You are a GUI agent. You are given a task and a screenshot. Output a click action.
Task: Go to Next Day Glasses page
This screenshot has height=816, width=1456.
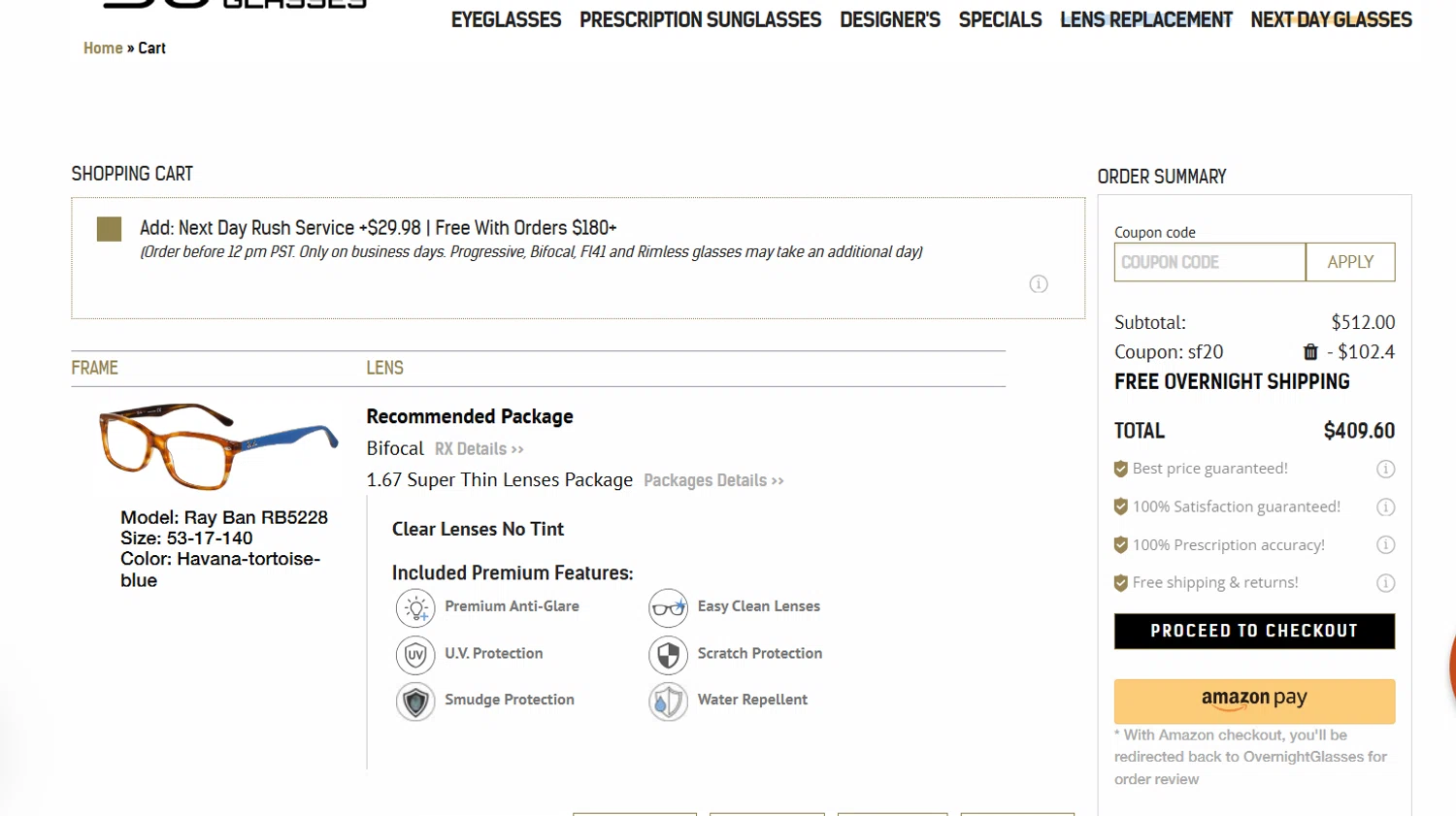click(1331, 19)
